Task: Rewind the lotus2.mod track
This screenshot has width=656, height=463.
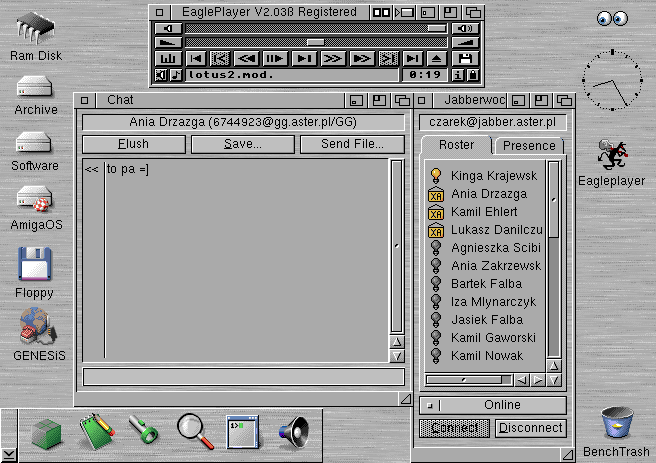Action: pos(246,59)
